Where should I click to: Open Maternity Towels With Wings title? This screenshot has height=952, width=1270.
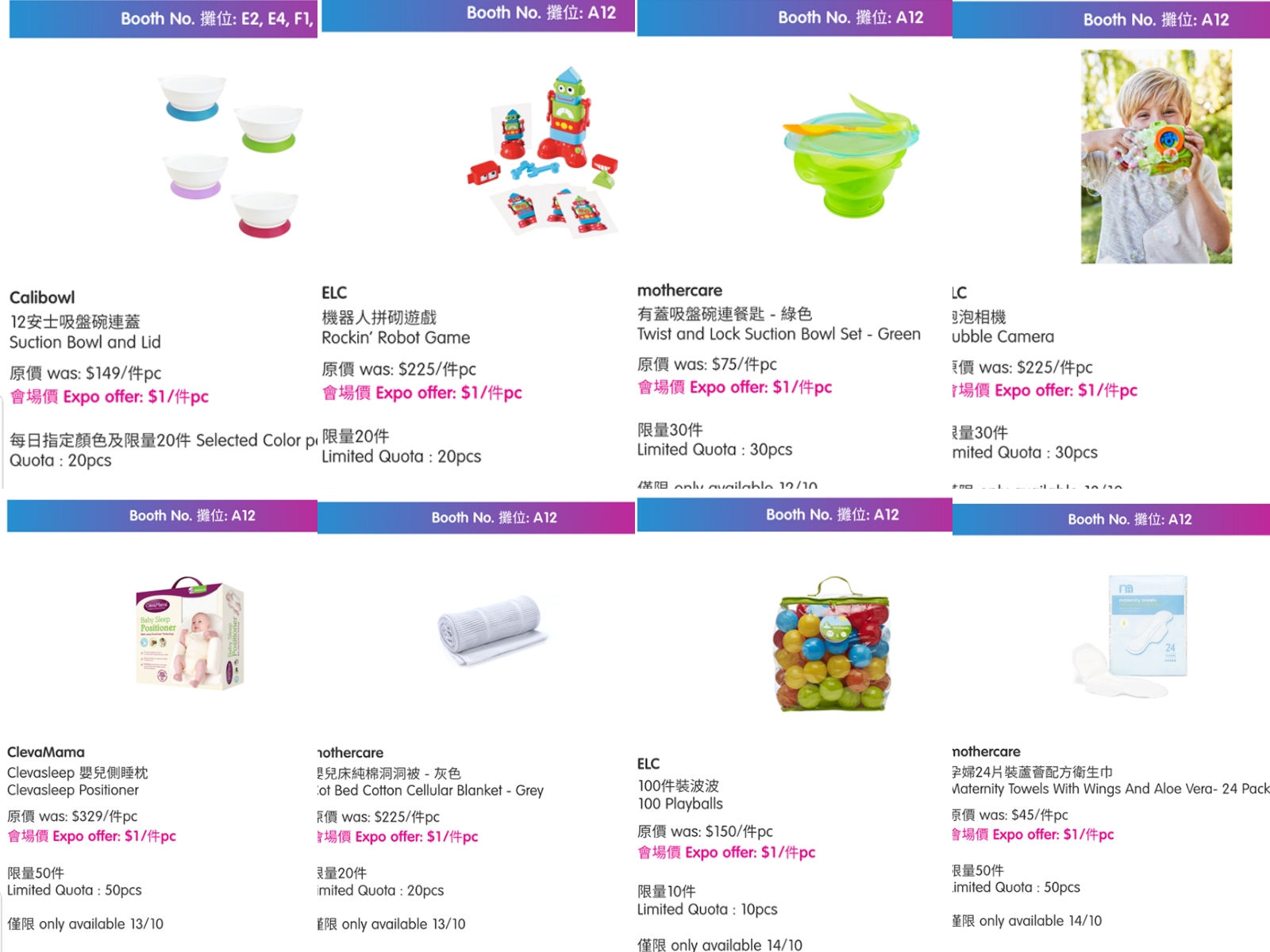(x=1110, y=789)
